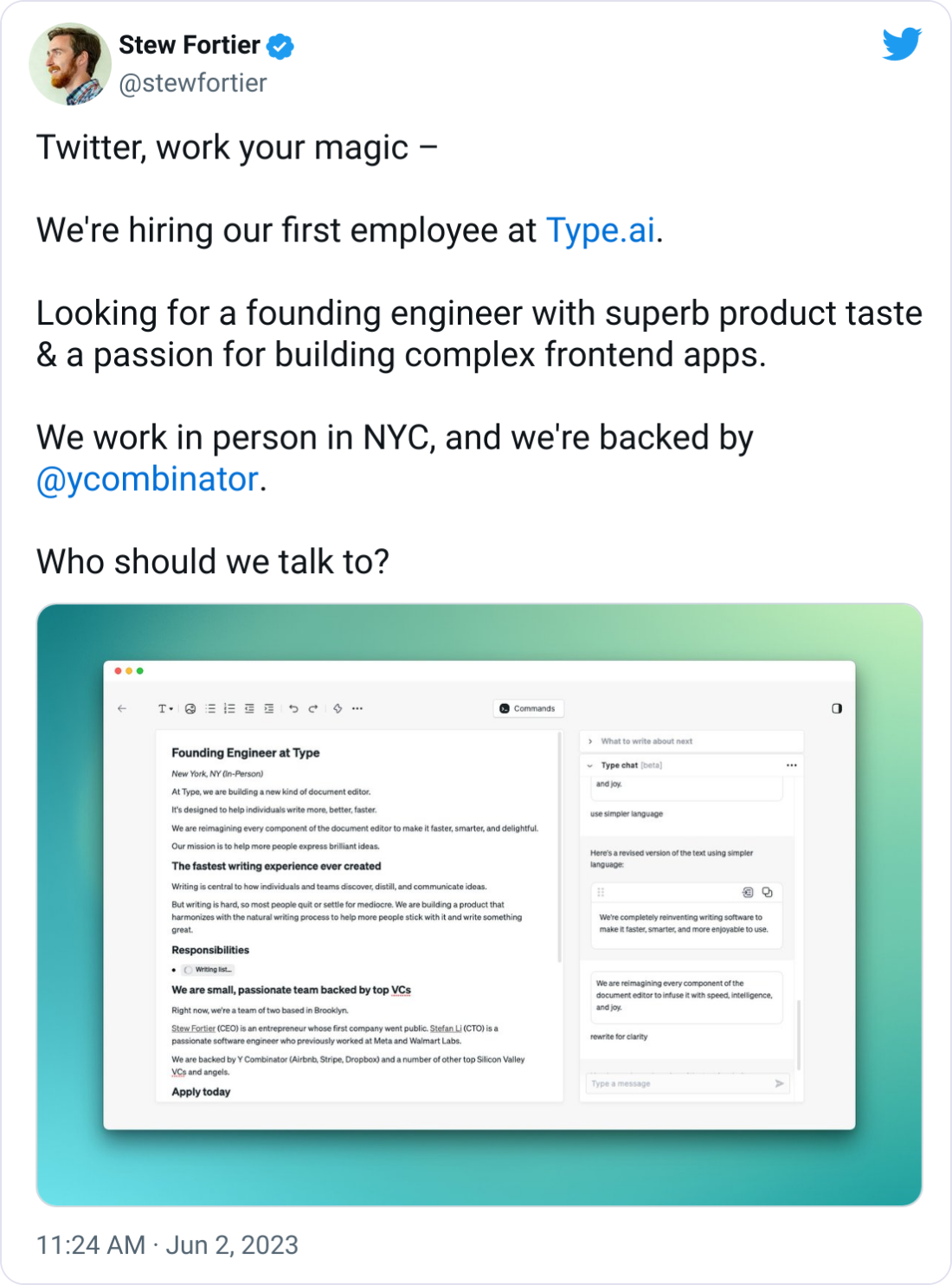Collapse the Type chat panel
Image resolution: width=952 pixels, height=1285 pixels.
click(x=591, y=765)
